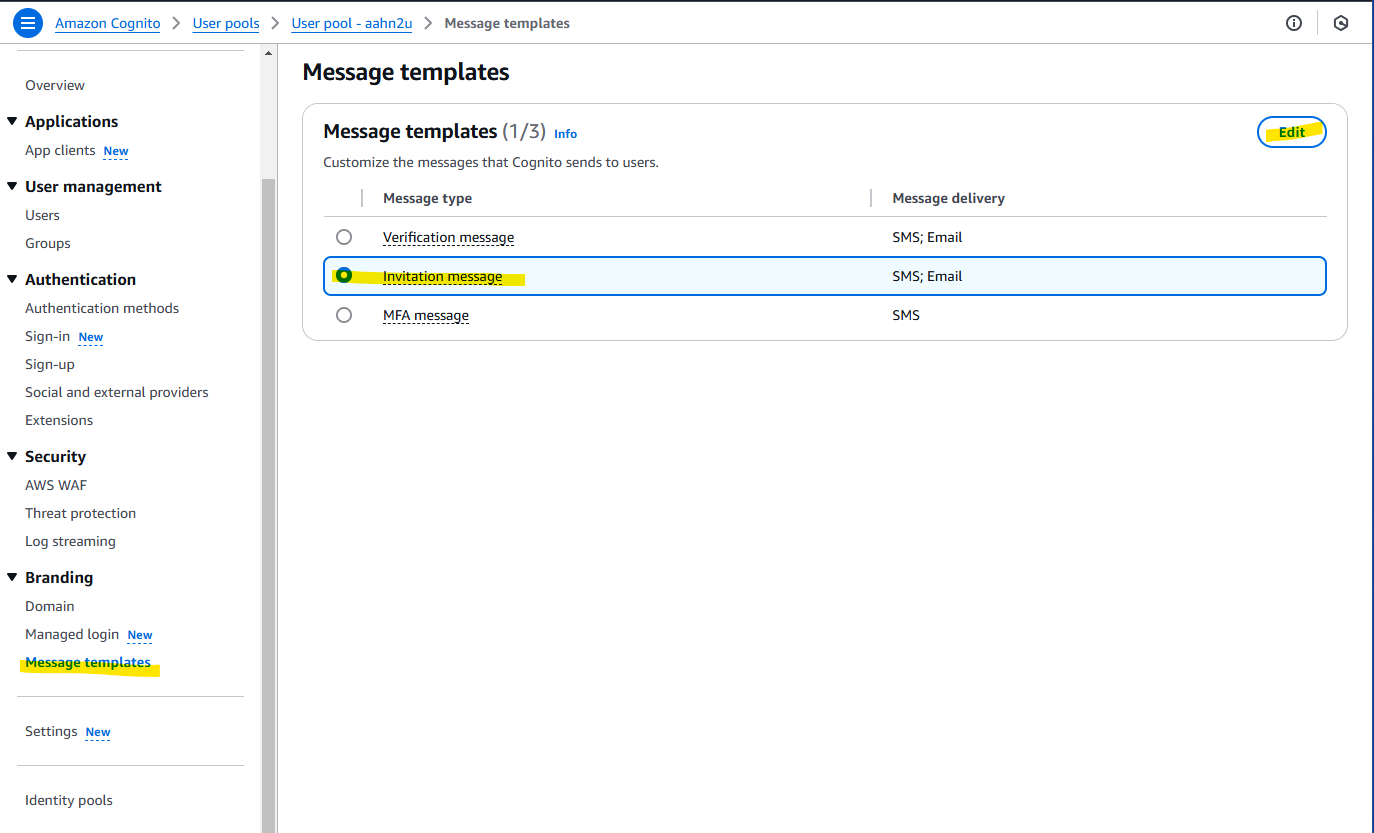Select the Invitation message radio button
Screen dimensions: 1374x833
click(x=344, y=275)
